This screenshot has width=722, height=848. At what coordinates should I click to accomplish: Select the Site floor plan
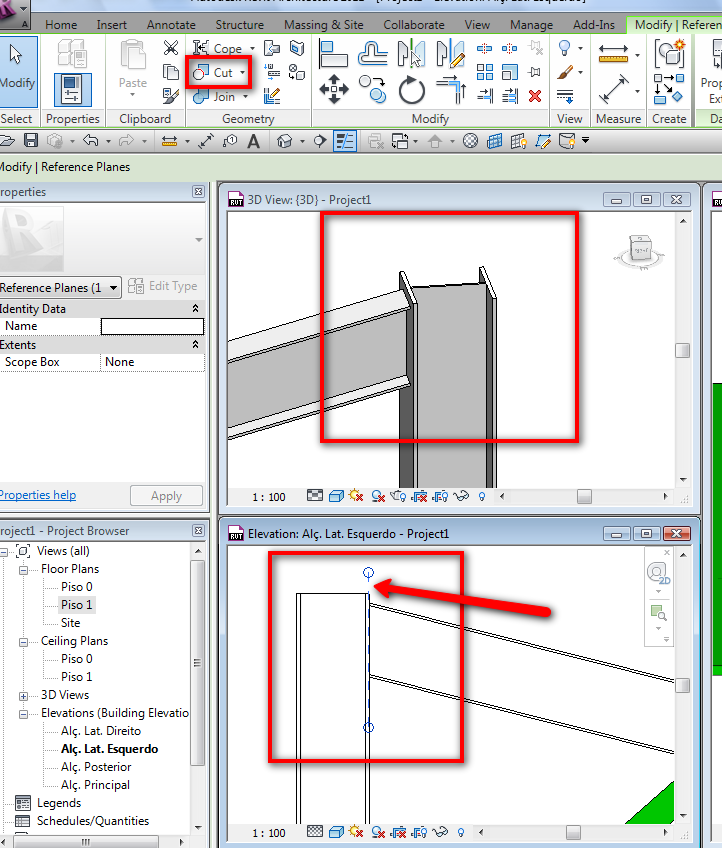coord(70,622)
